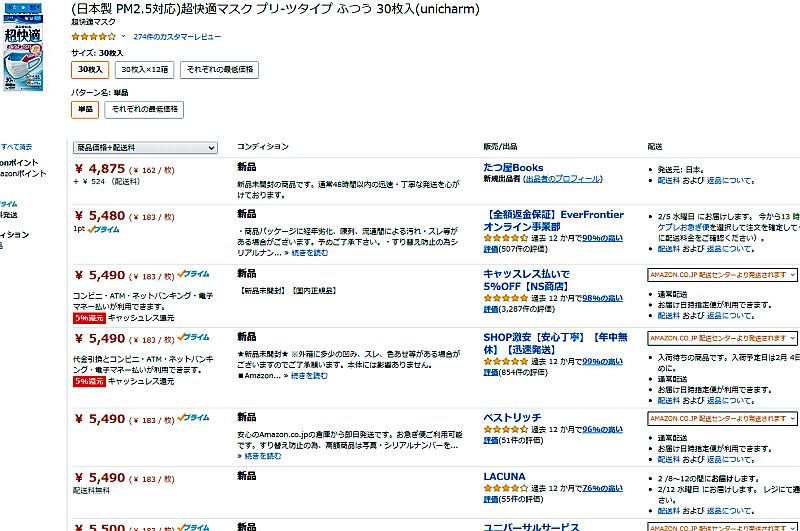Open EverFrontier オンライン事業部 seller page
Viewport: 800px width, 531px height.
[x=554, y=220]
